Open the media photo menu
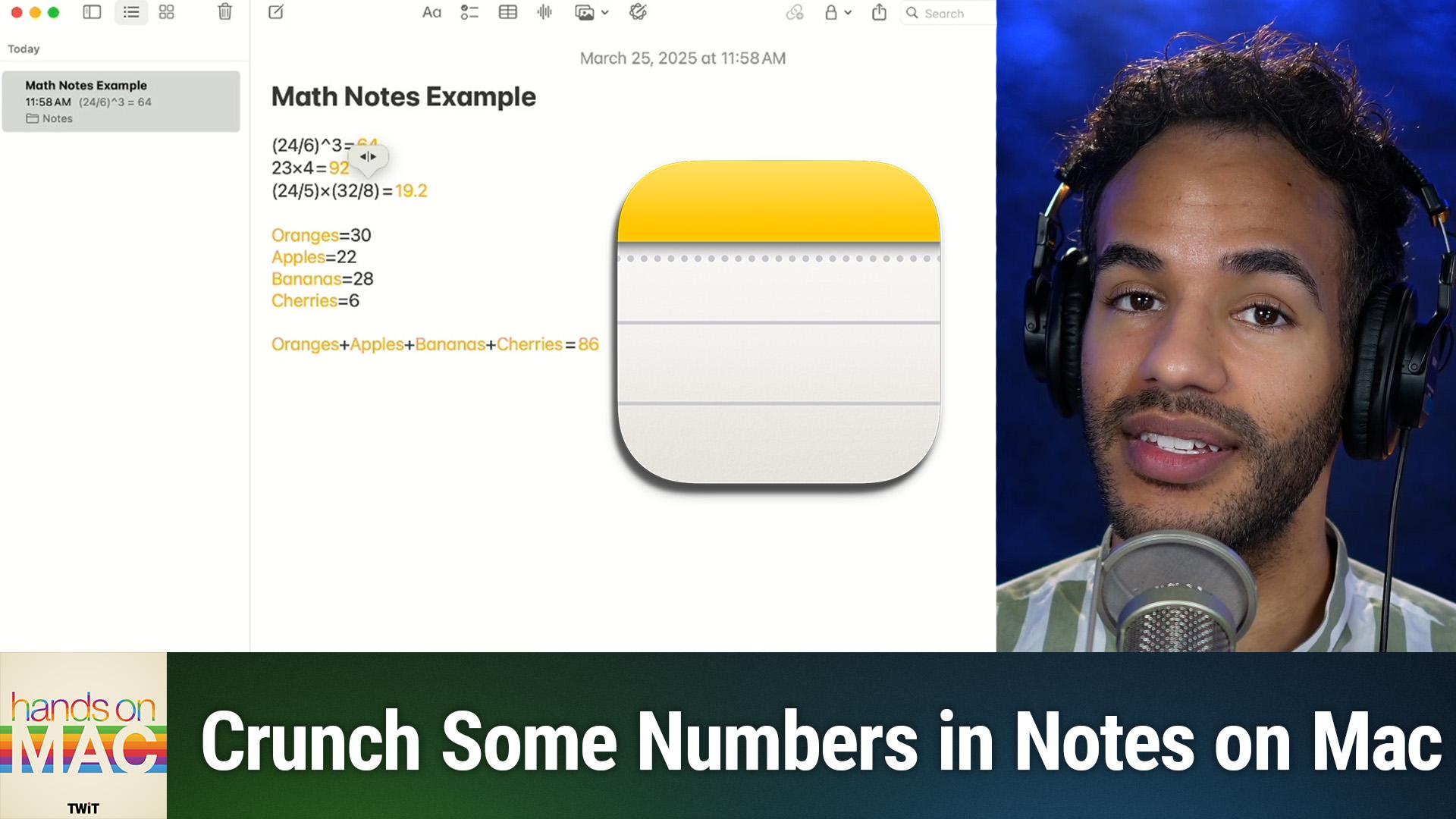The width and height of the screenshot is (1456, 819). click(x=591, y=12)
